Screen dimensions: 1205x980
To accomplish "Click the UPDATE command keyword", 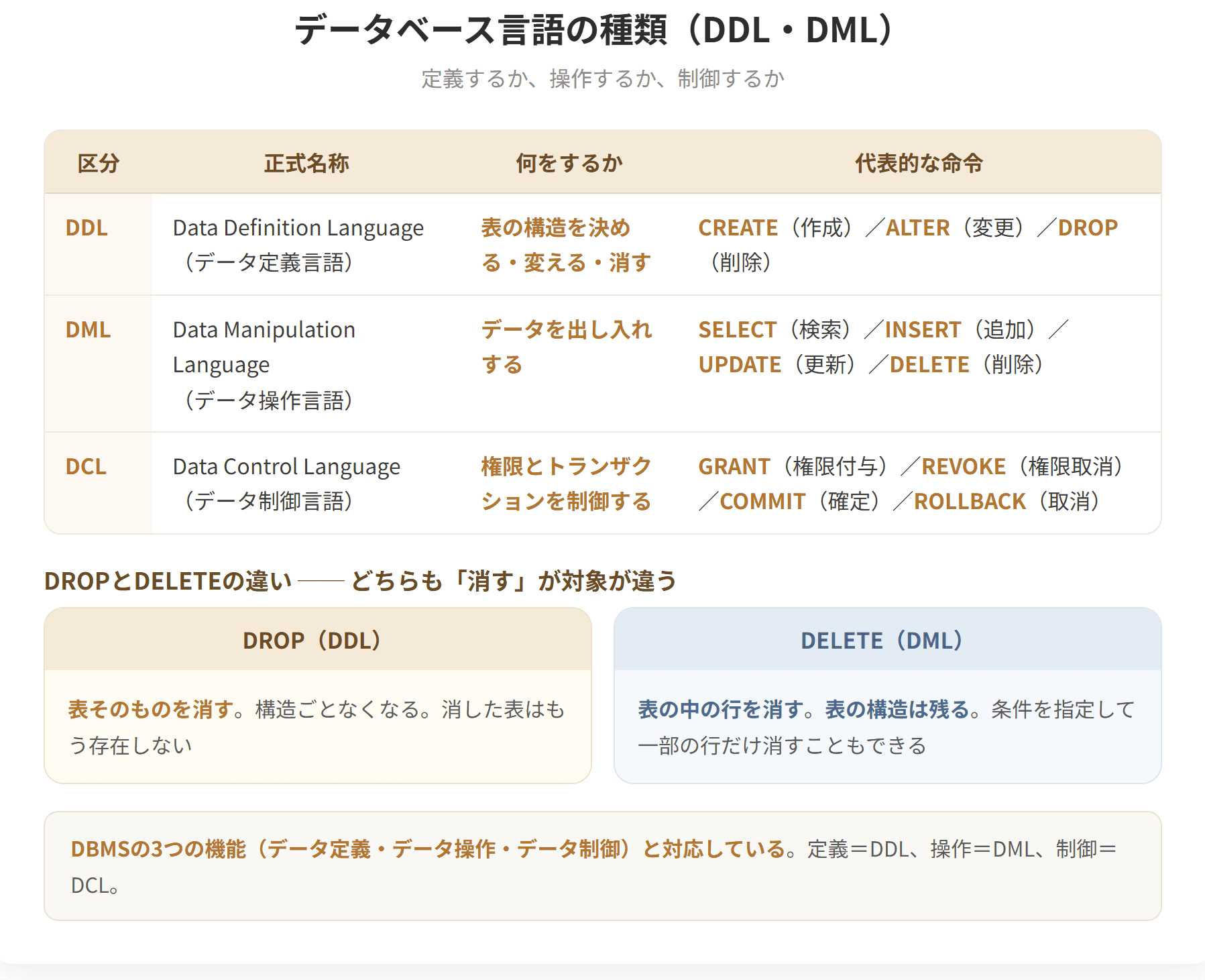I will [x=740, y=365].
